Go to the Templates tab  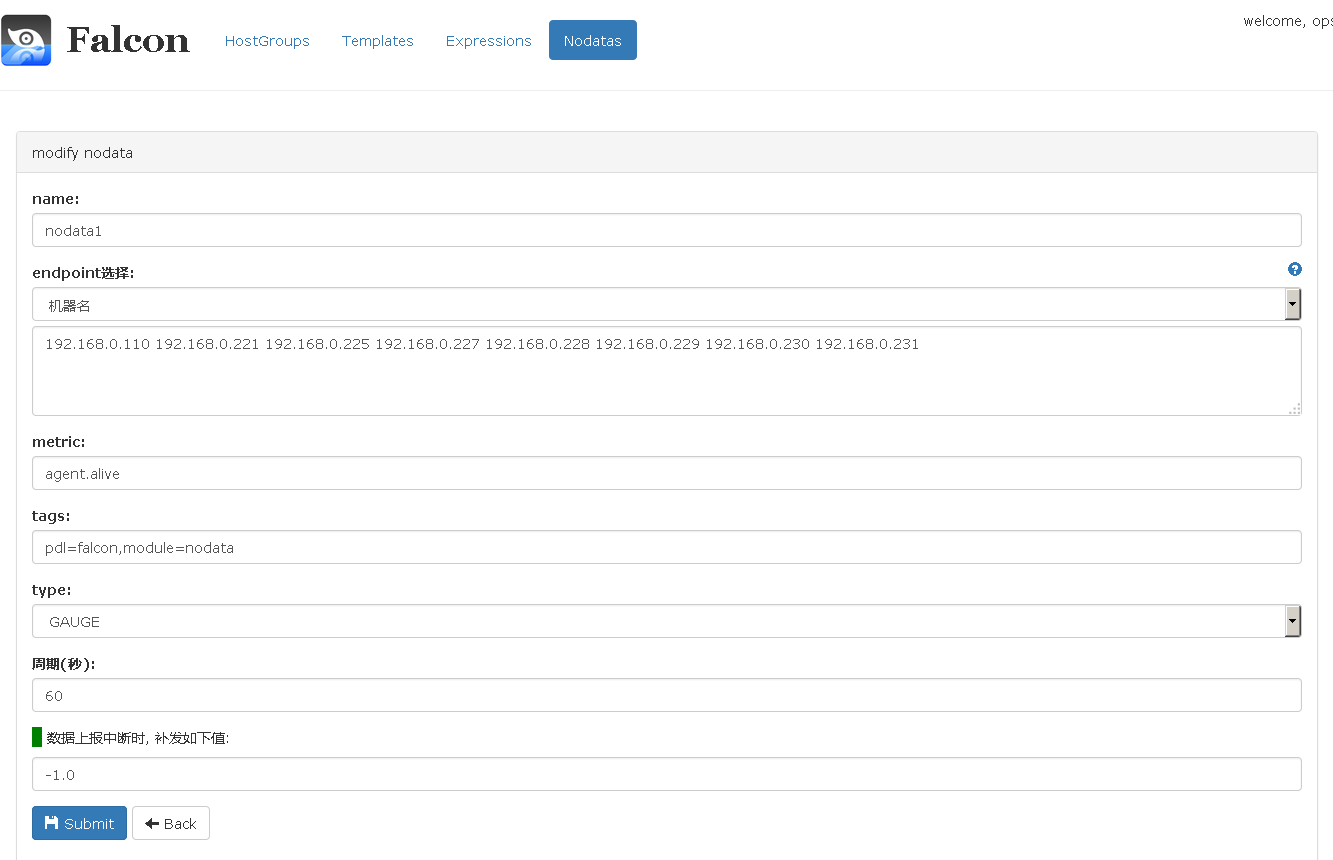[378, 41]
